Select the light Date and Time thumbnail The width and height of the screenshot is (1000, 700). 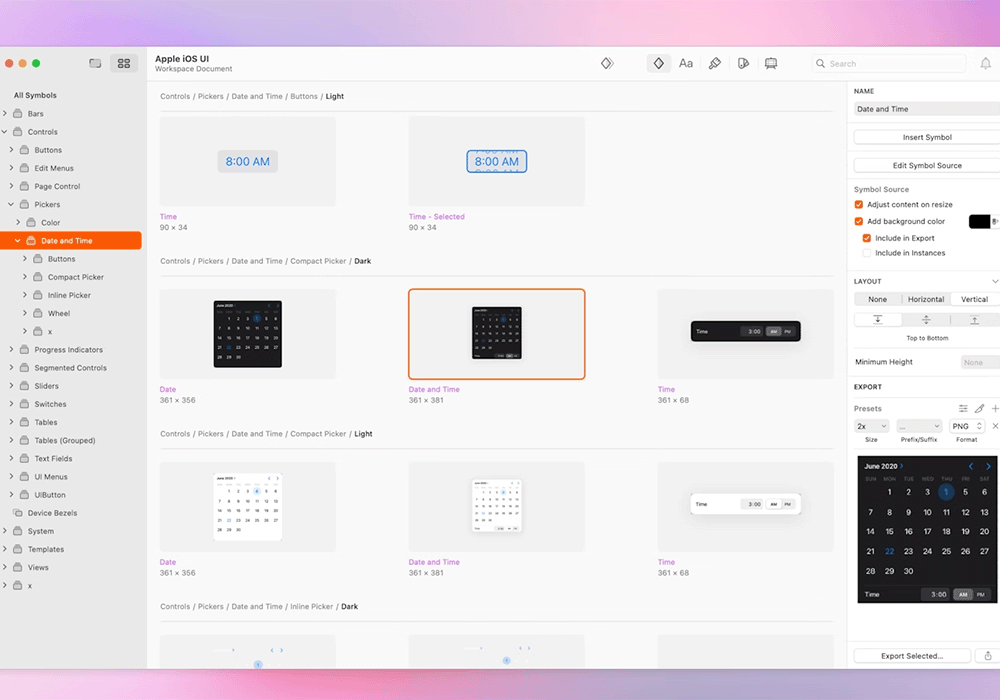(x=496, y=507)
